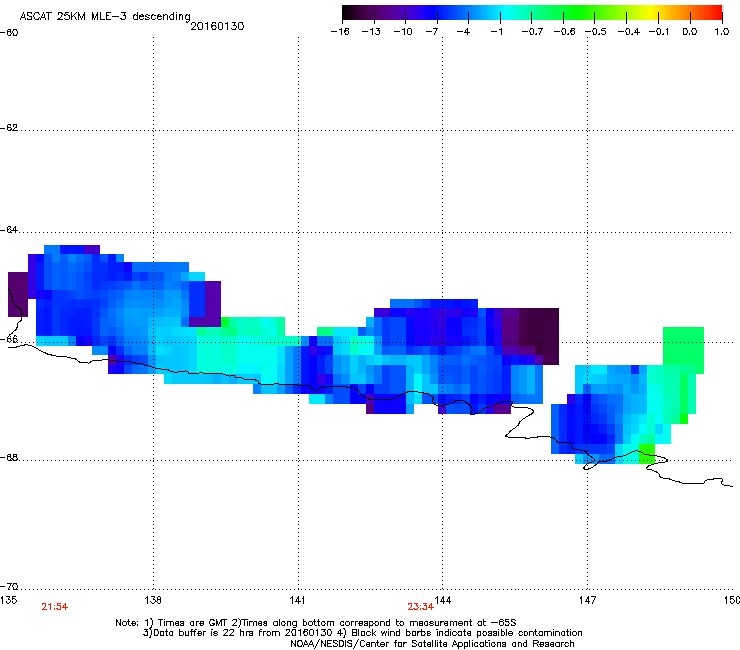Click the large green data block near 149E
Viewport: 740px width, 650px height.
(x=683, y=350)
